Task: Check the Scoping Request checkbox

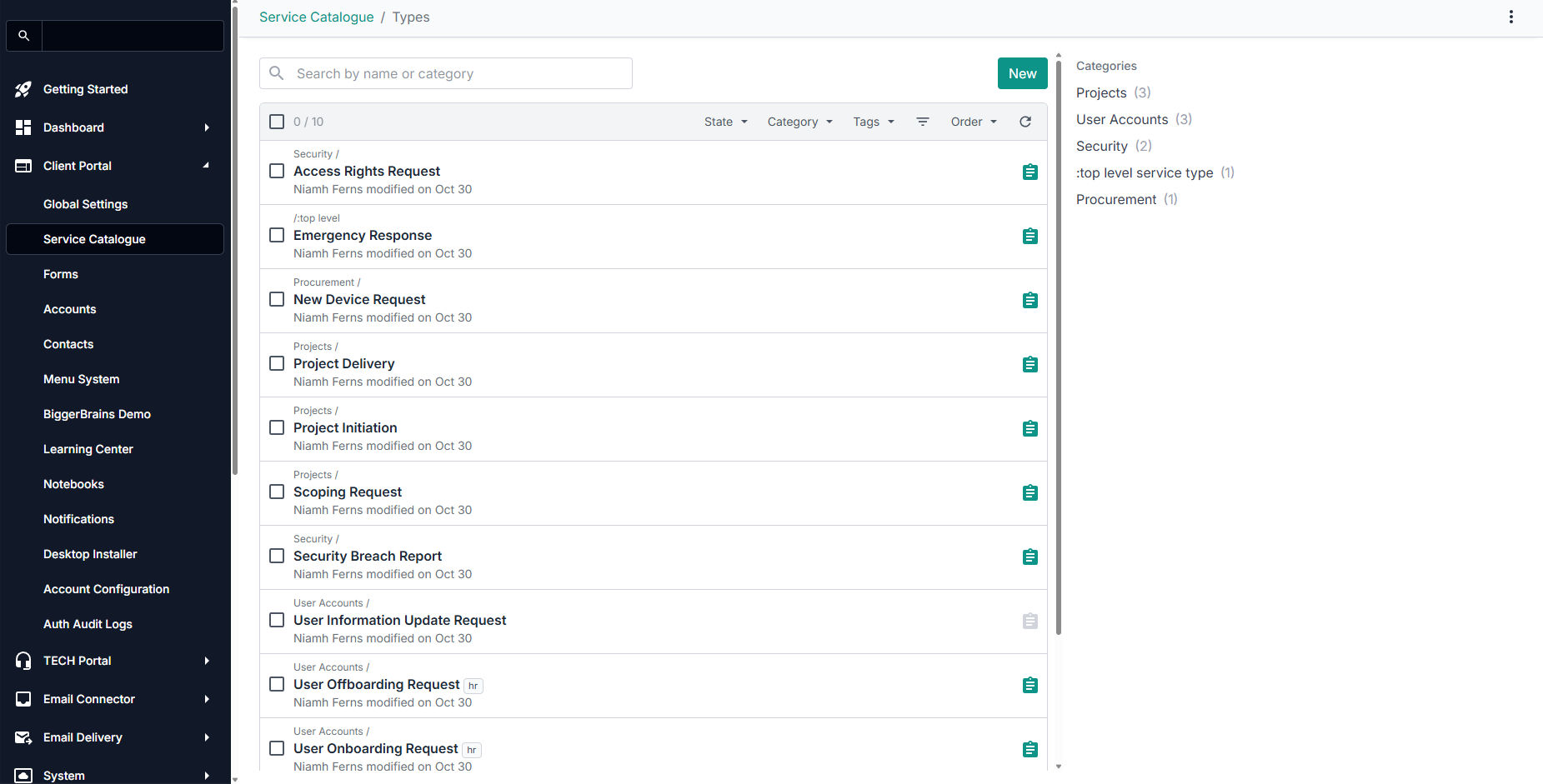Action: click(x=277, y=492)
